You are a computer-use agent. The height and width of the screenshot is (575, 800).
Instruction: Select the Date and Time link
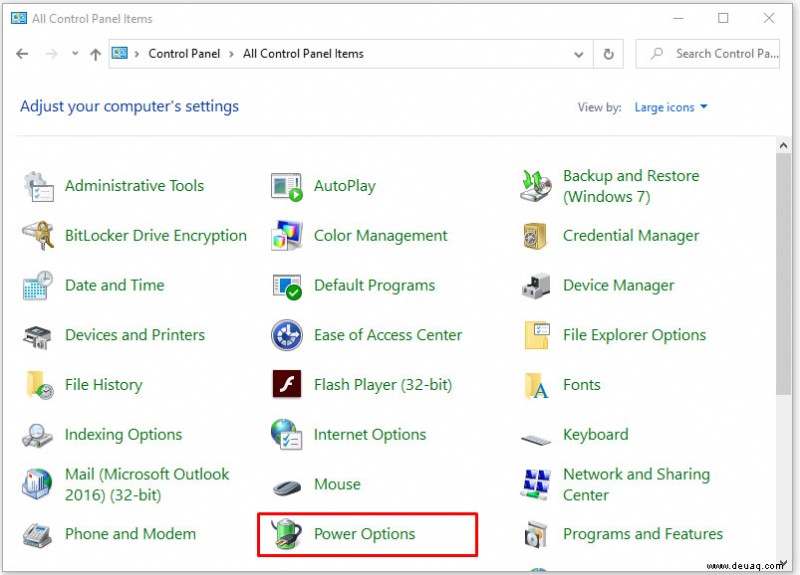pos(115,285)
